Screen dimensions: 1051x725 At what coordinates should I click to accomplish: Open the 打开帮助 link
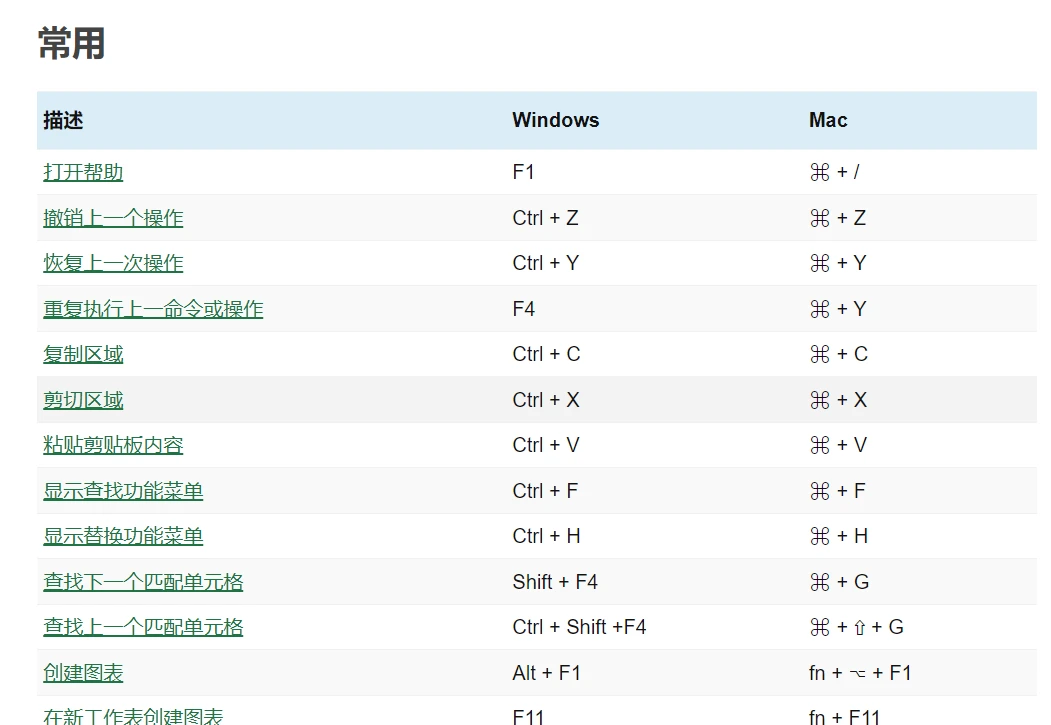[x=83, y=172]
